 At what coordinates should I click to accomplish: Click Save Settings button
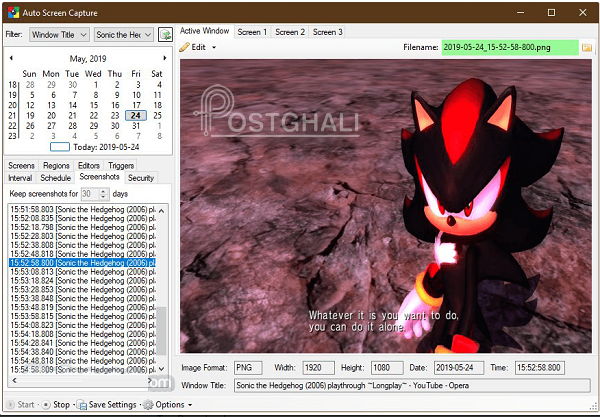(107, 404)
